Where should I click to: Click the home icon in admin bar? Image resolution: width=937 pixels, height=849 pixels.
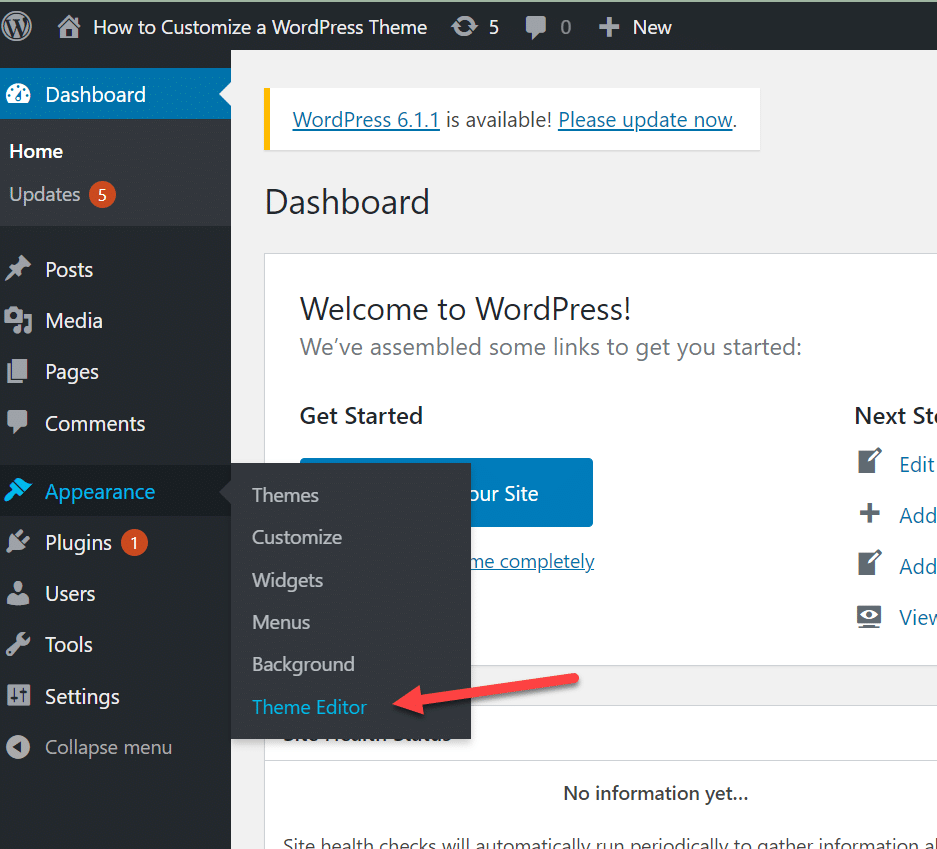click(x=69, y=27)
